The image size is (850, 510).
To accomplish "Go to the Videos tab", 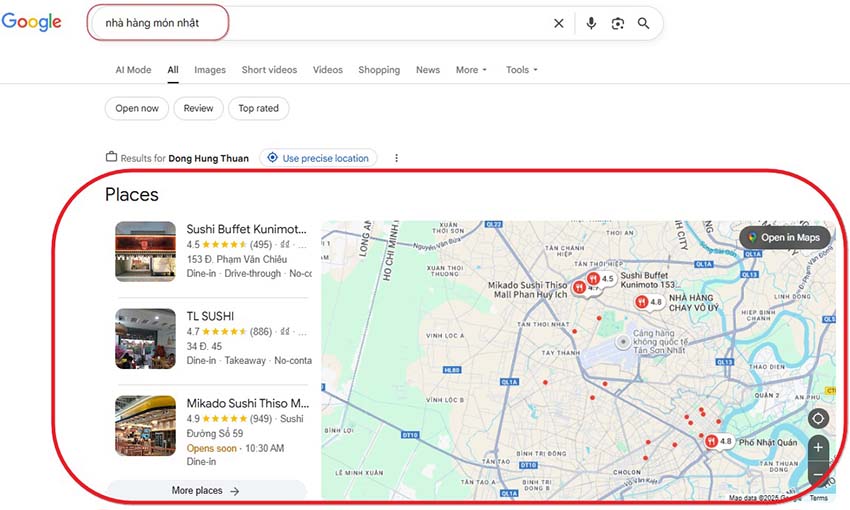I will coord(327,70).
